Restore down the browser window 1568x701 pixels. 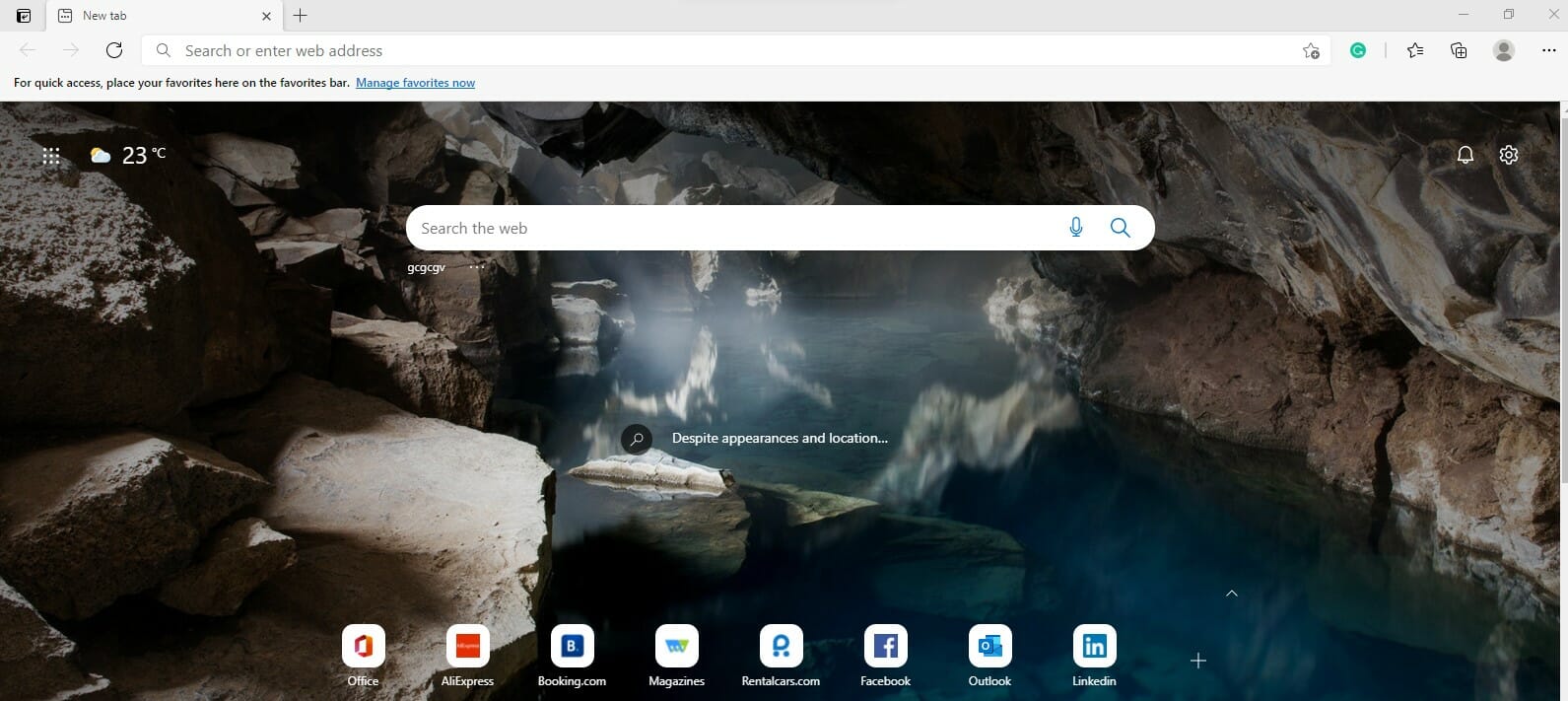pyautogui.click(x=1509, y=15)
